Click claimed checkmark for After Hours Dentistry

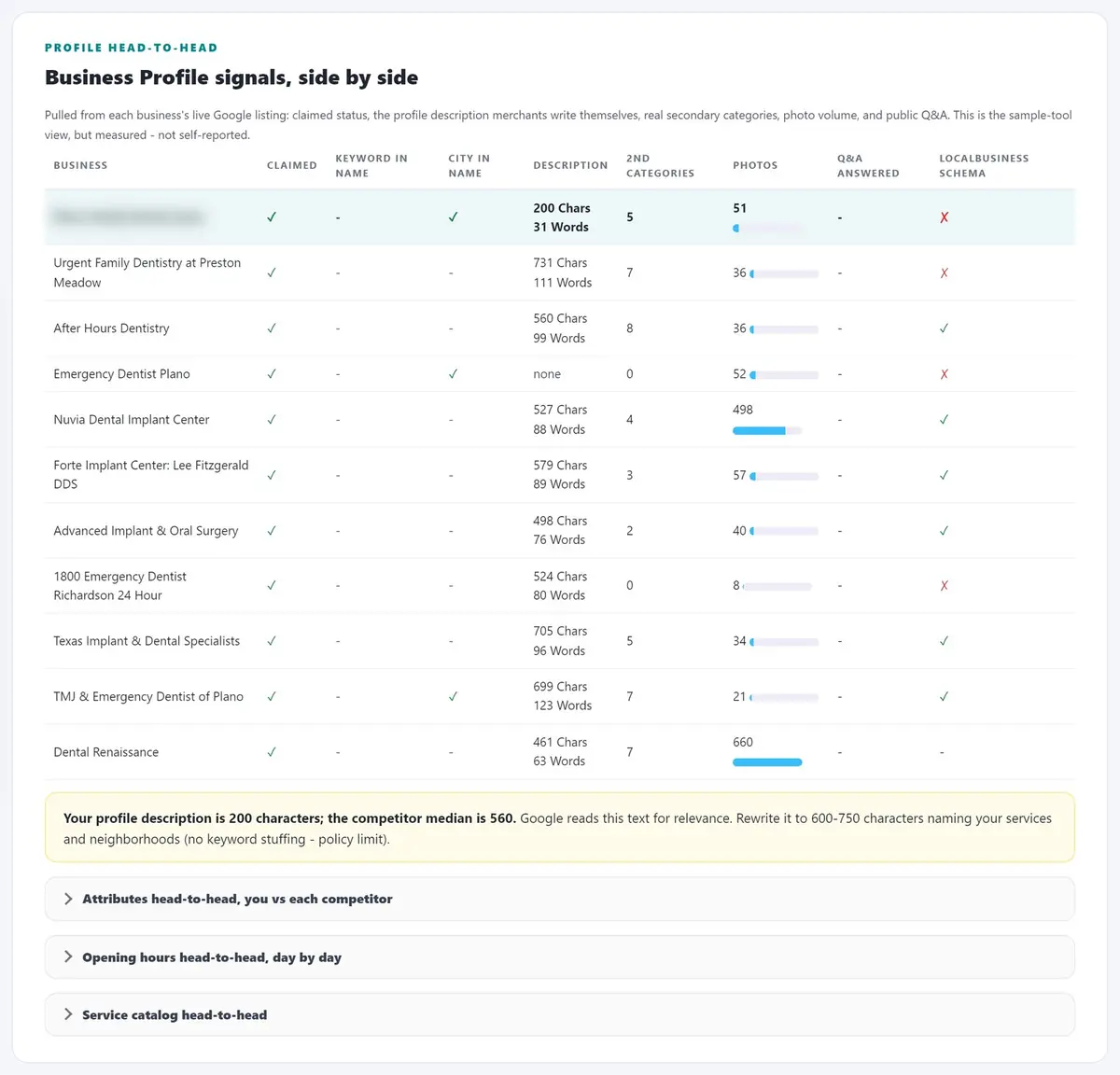pos(272,328)
